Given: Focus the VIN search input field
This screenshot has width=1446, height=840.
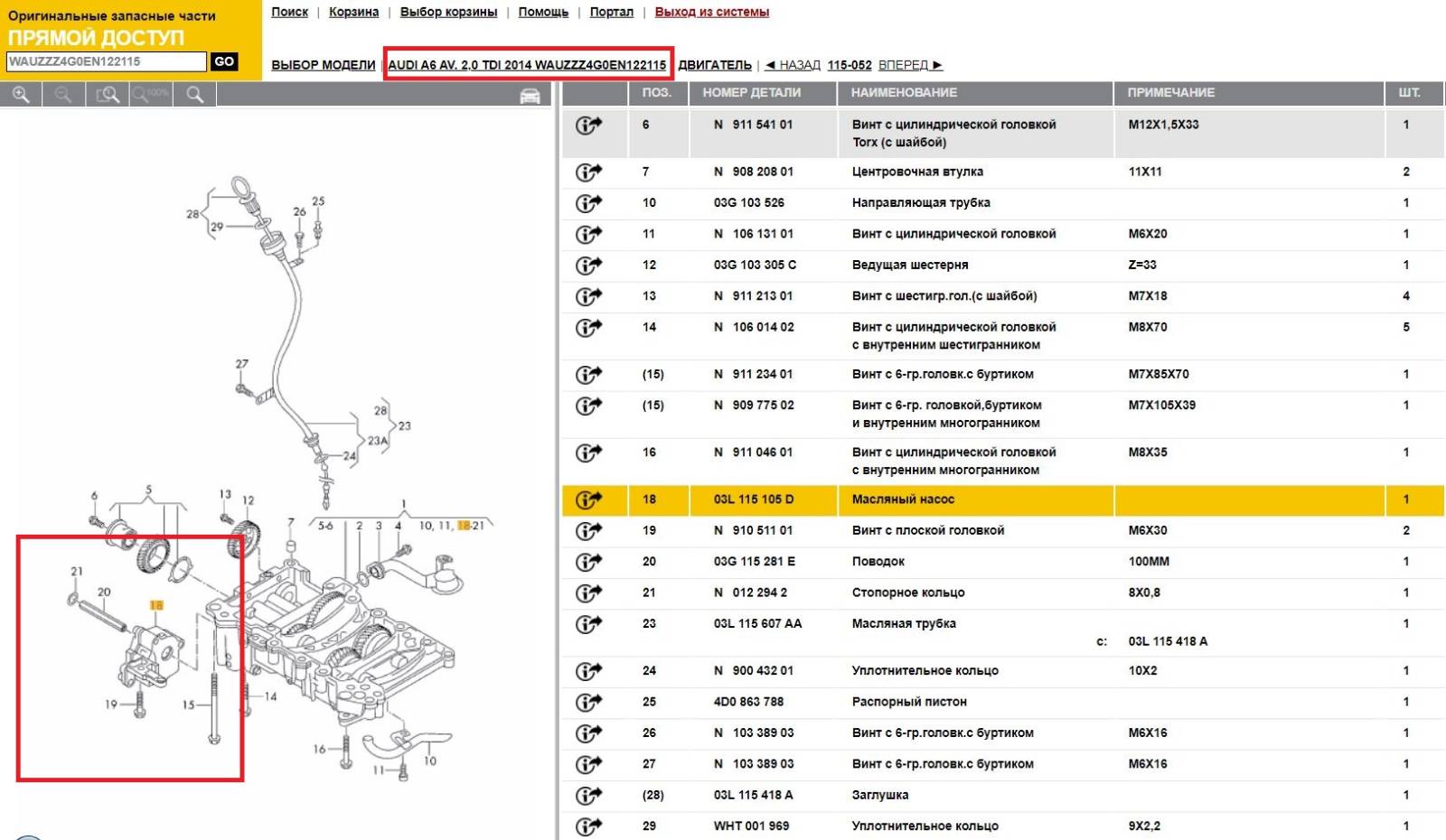Looking at the screenshot, I should click(x=107, y=61).
